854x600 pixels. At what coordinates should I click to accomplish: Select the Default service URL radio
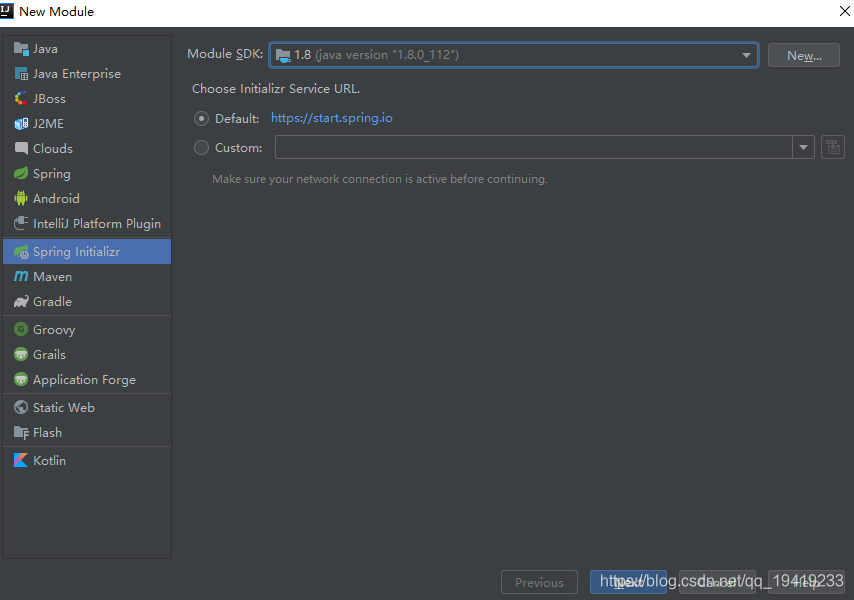202,119
